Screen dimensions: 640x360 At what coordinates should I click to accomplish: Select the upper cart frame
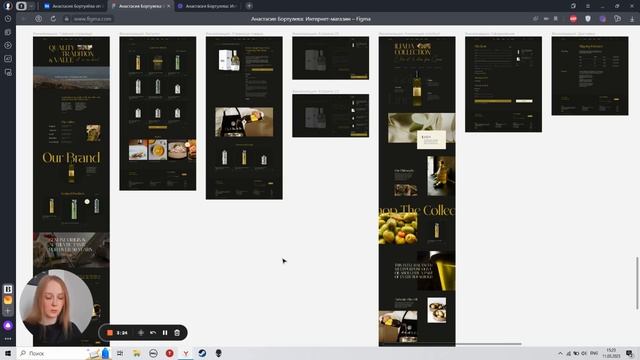tap(331, 58)
